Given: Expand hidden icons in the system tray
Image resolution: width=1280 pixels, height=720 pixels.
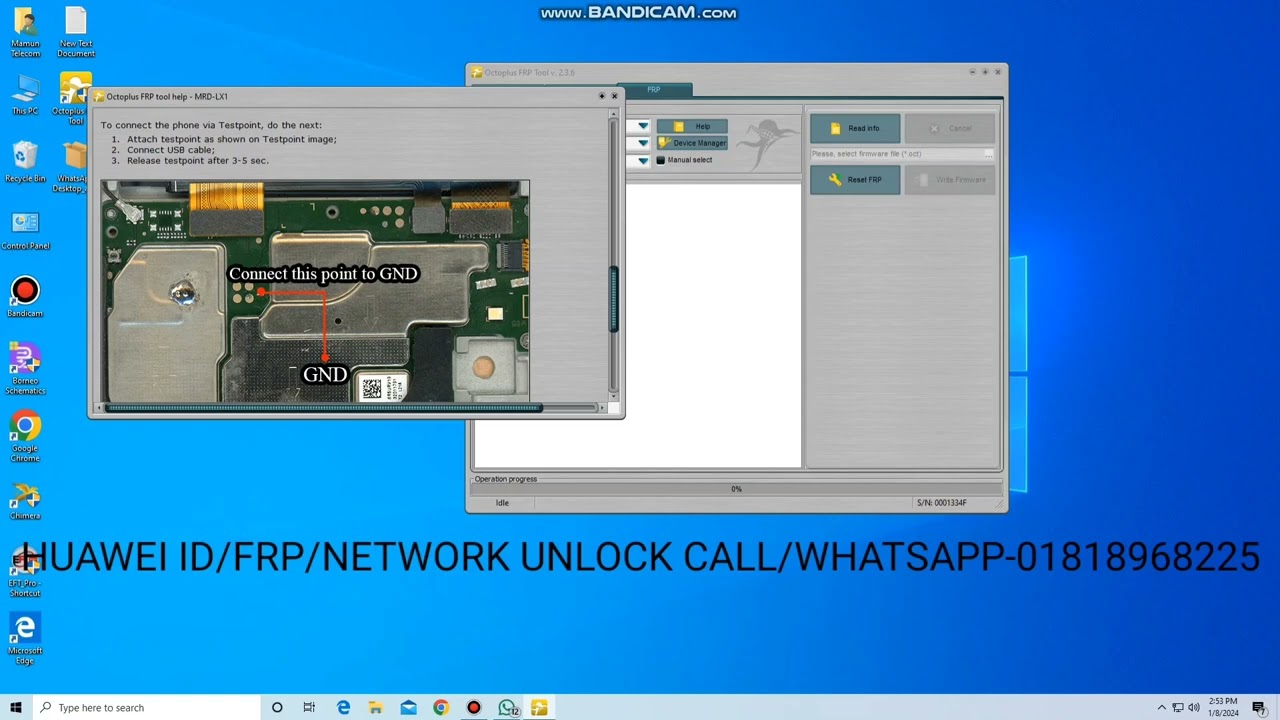Looking at the screenshot, I should point(1162,707).
